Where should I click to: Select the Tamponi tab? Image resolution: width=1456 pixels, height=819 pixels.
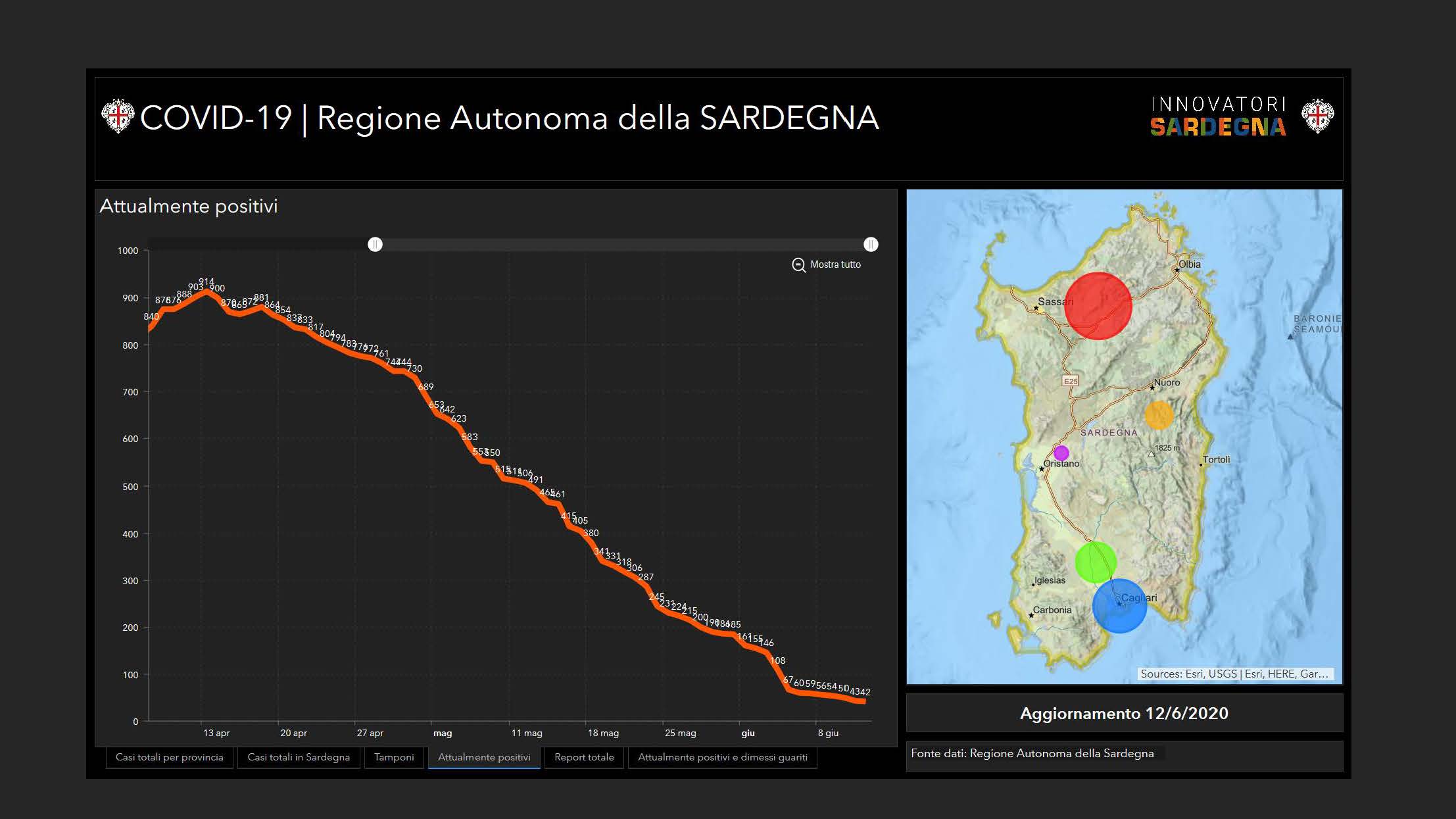point(394,757)
